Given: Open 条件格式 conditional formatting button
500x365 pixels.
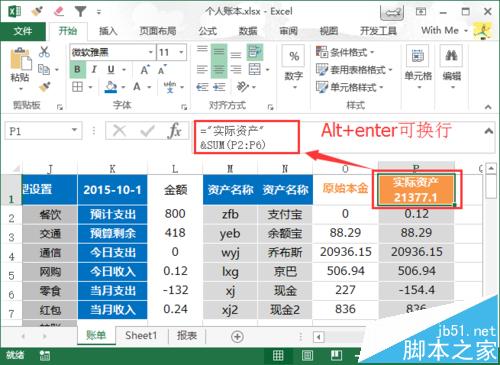Looking at the screenshot, I should 345,52.
